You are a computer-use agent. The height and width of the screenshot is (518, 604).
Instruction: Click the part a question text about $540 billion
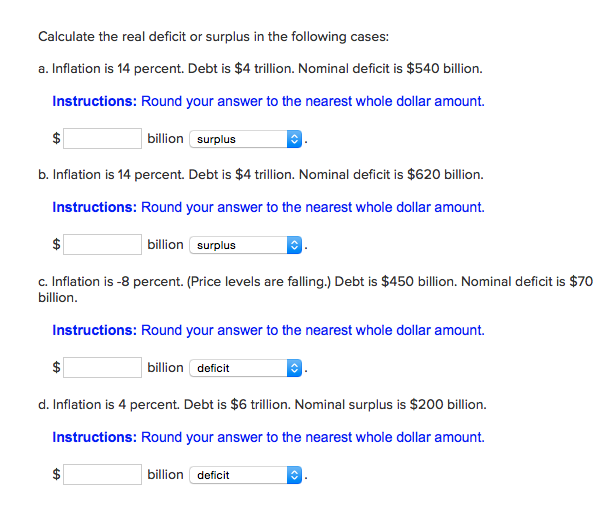click(x=260, y=69)
